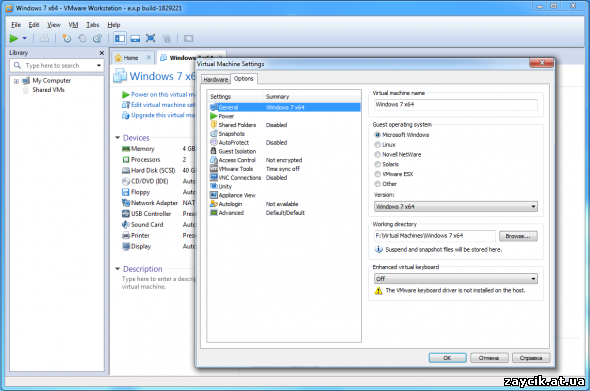Select the Options tab in settings

(x=243, y=79)
